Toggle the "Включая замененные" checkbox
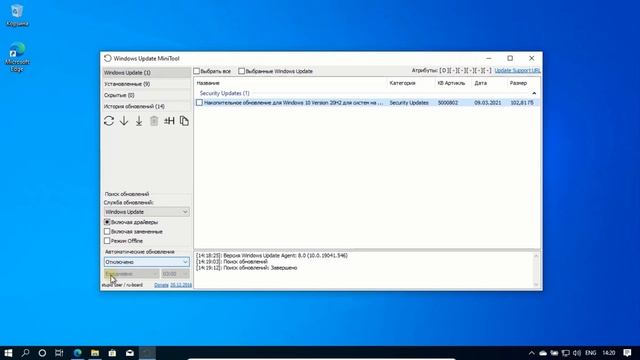Screen dimensions: 640x360 point(107,231)
